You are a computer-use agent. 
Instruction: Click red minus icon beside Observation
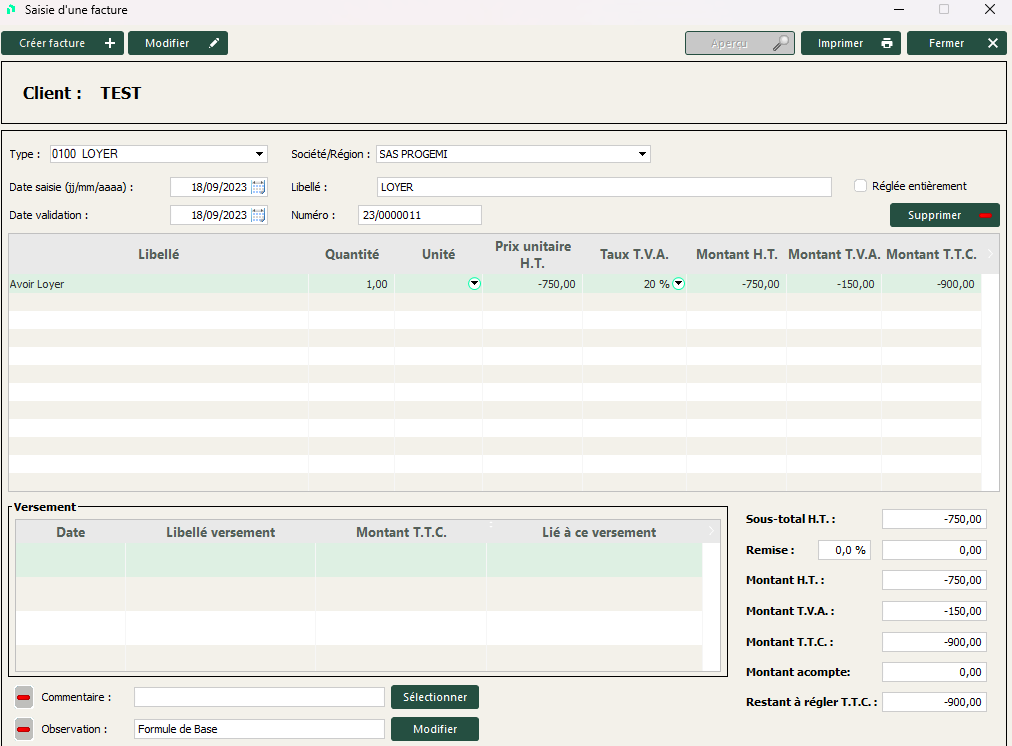point(24,729)
